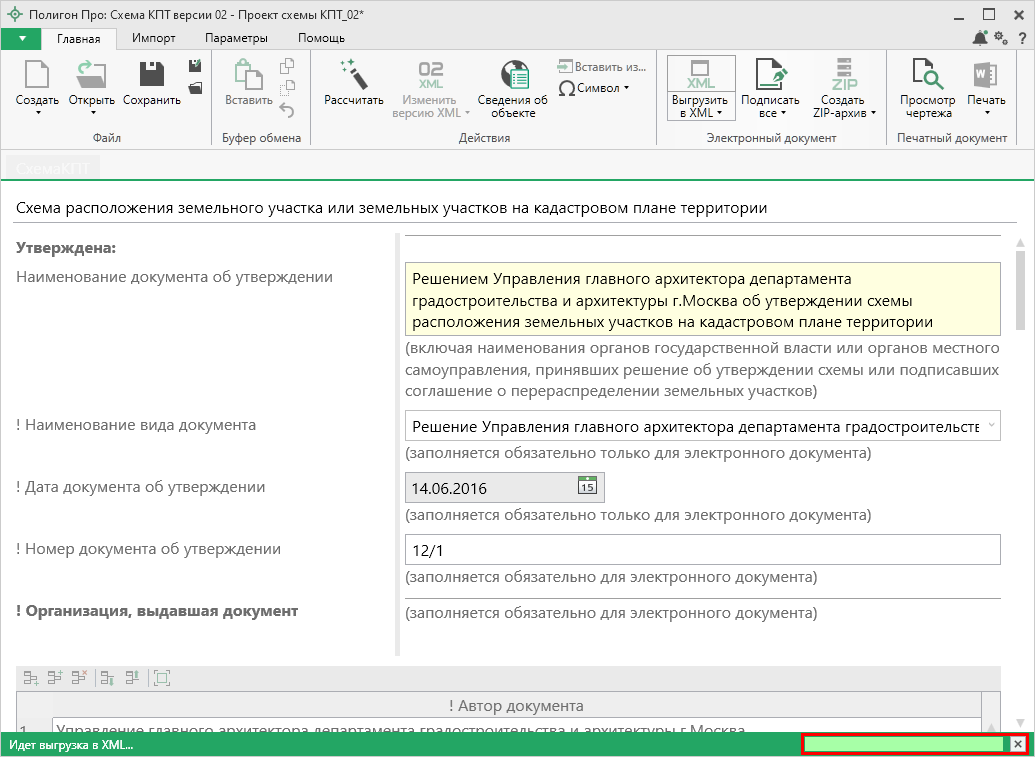Open the settings gears icon
The image size is (1035, 757).
coord(1000,38)
